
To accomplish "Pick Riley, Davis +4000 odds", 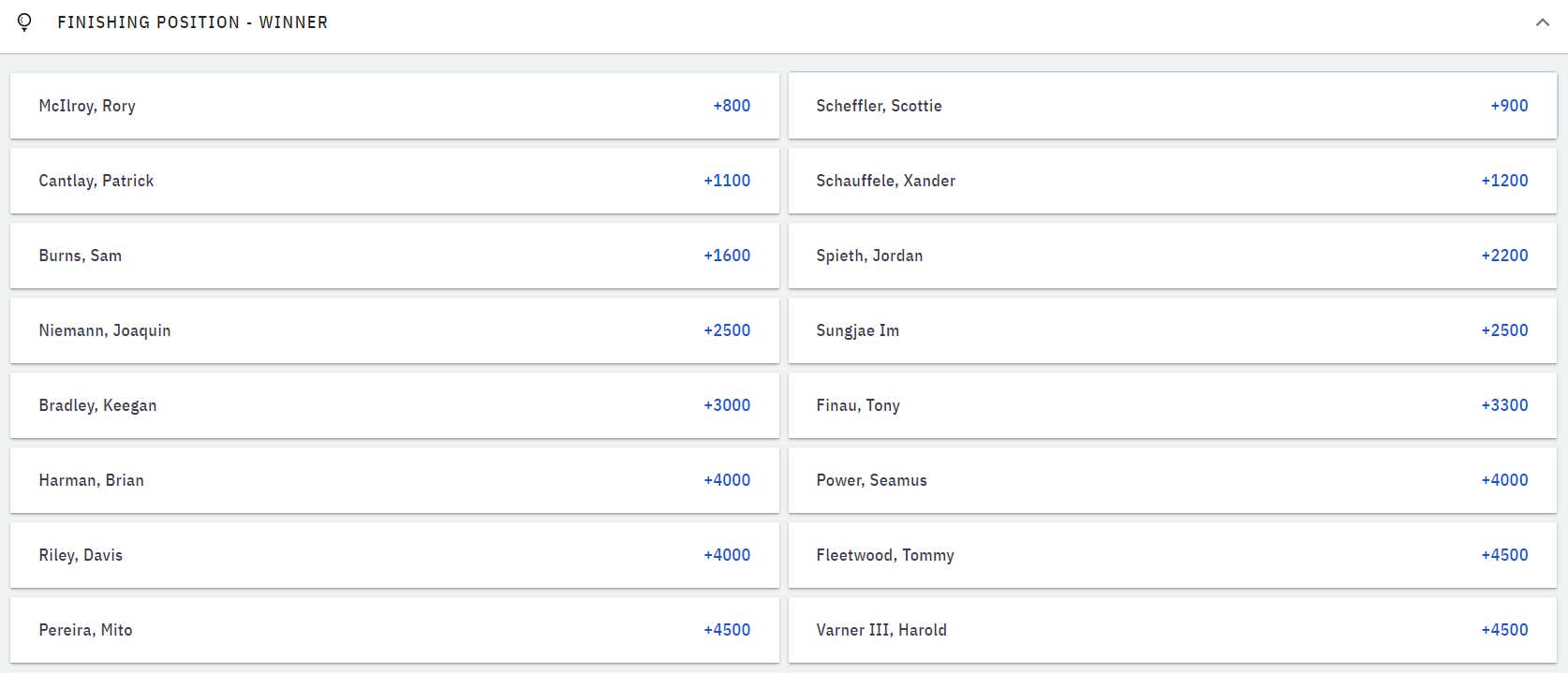I will 394,555.
